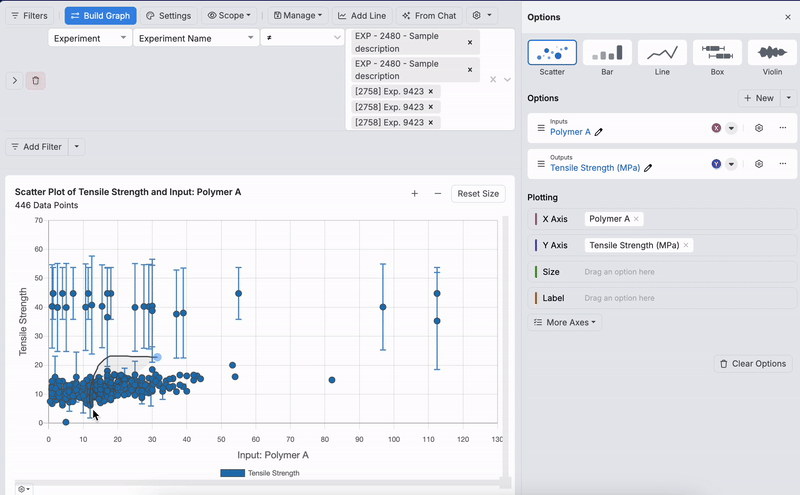Open the Scope dropdown
Viewport: 800px width, 495px height.
click(x=230, y=16)
